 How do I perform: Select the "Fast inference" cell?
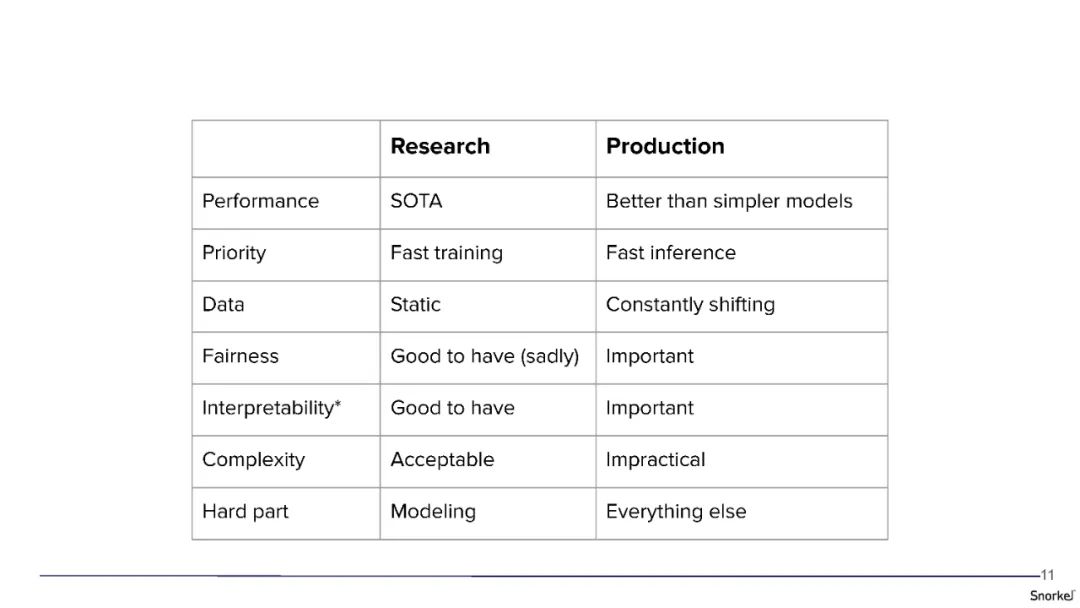(671, 253)
